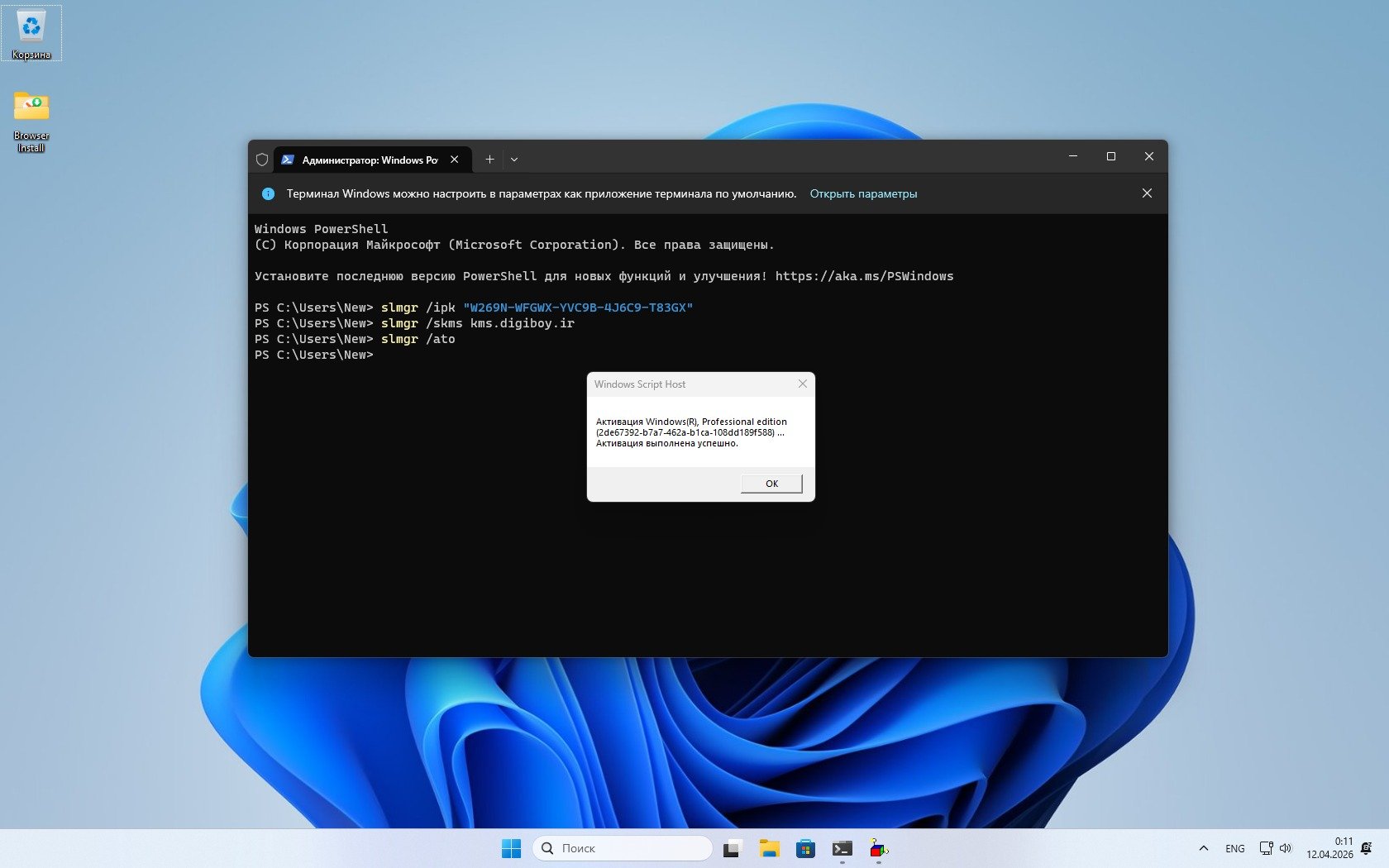The height and width of the screenshot is (868, 1389).
Task: Click OK in Windows Script Host dialog
Action: pyautogui.click(x=771, y=484)
